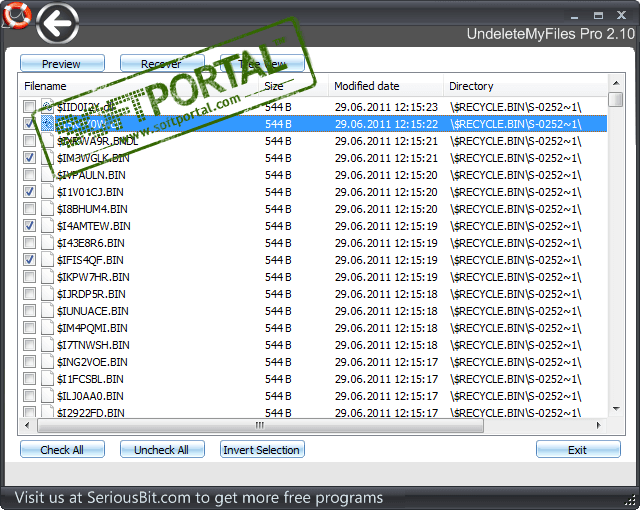Image resolution: width=640 pixels, height=510 pixels.
Task: Select the $I7TNWSH.BIN filename row
Action: pos(93,345)
